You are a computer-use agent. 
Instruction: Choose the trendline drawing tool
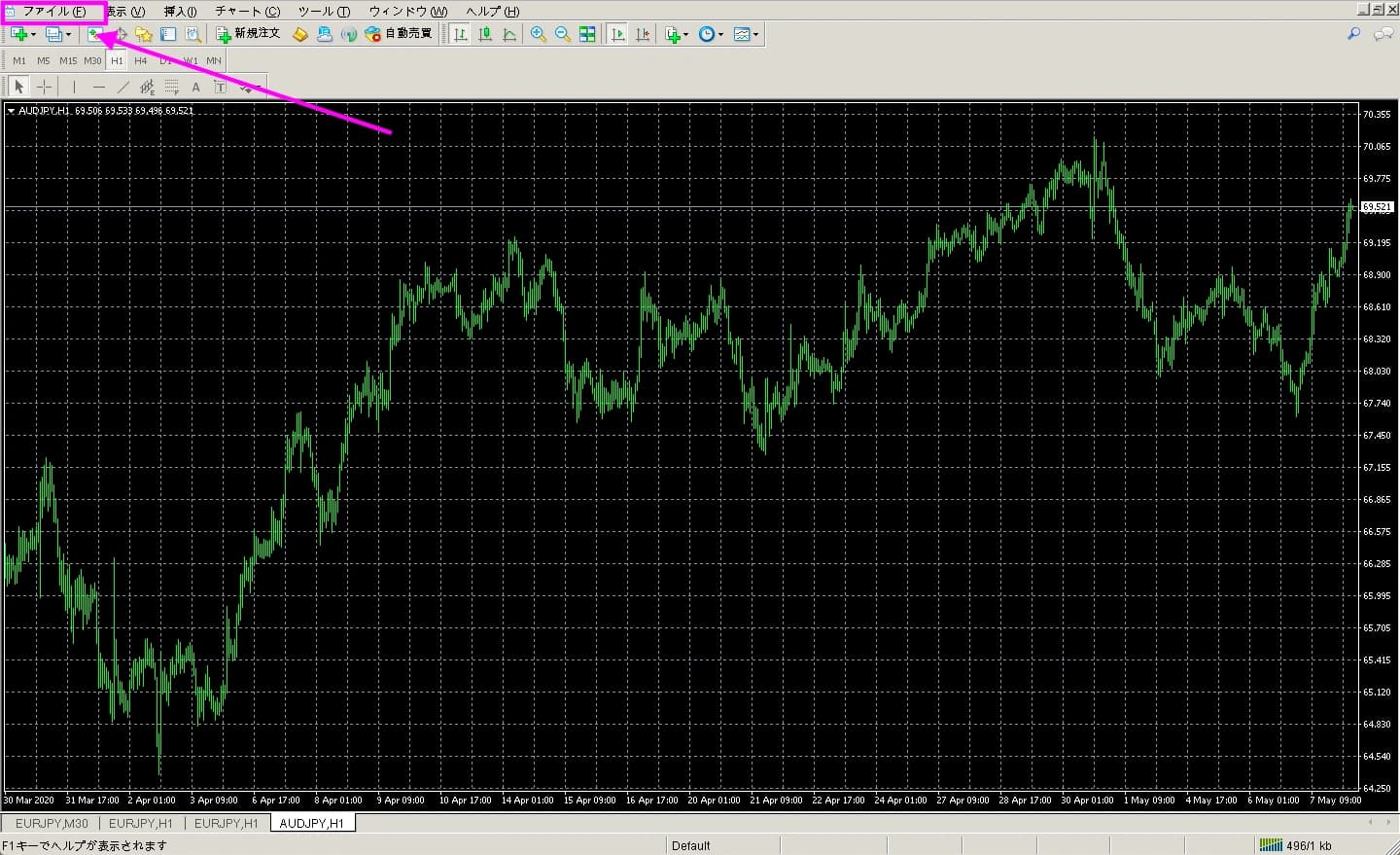(x=122, y=88)
